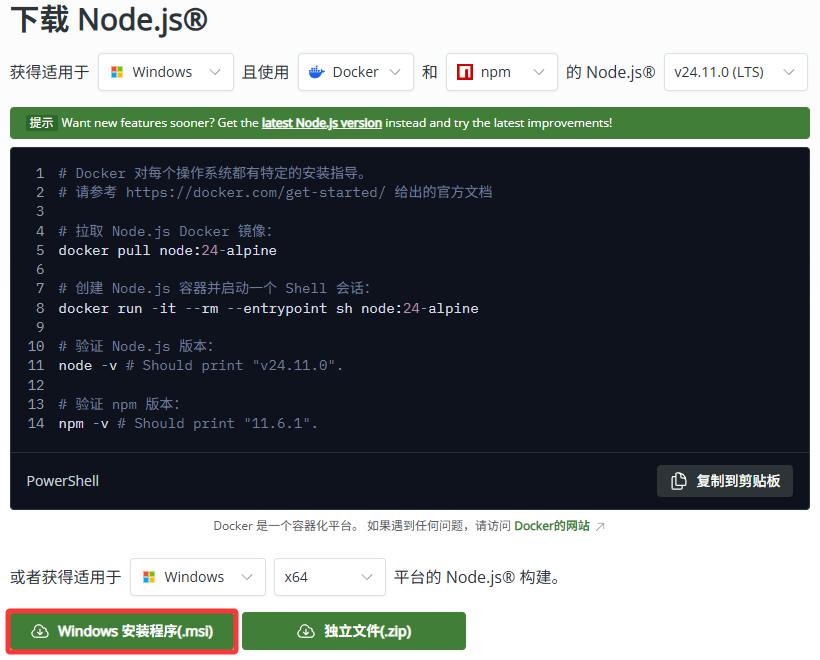Open the v24.11.0 (LTS) version dropdown
Viewport: 820px width, 660px height.
[x=736, y=72]
